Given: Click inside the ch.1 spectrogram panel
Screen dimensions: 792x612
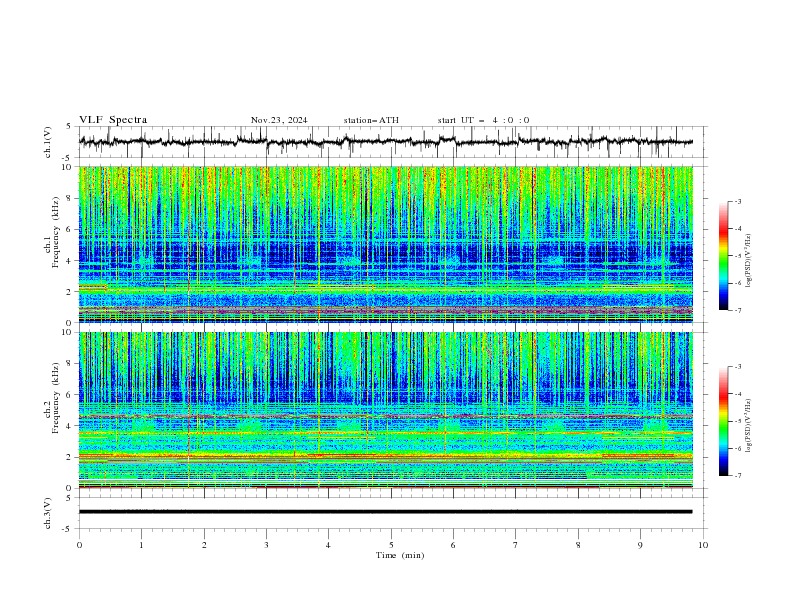Looking at the screenshot, I should [385, 244].
